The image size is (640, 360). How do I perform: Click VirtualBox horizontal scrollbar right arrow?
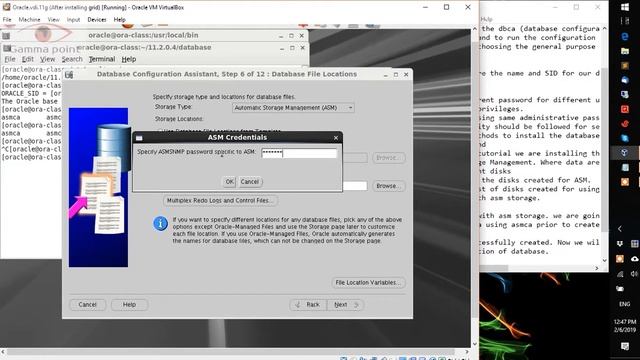tap(467, 351)
